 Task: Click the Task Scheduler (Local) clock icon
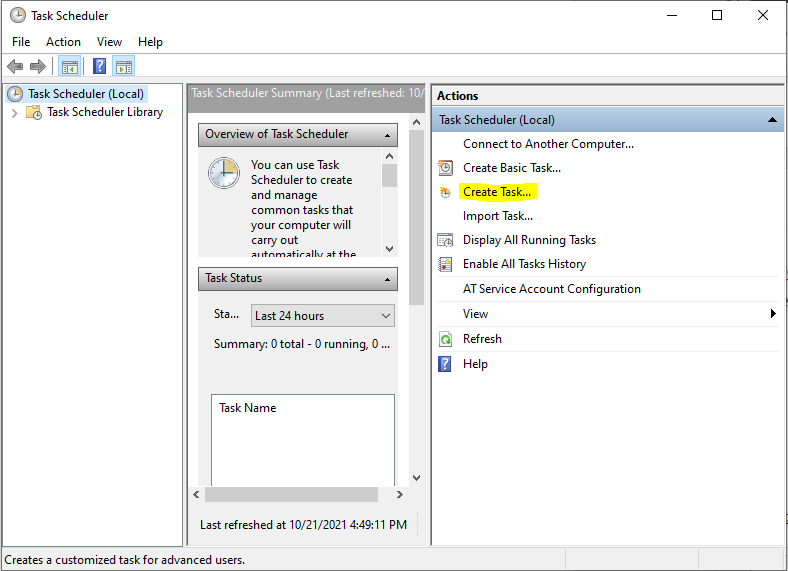15,94
